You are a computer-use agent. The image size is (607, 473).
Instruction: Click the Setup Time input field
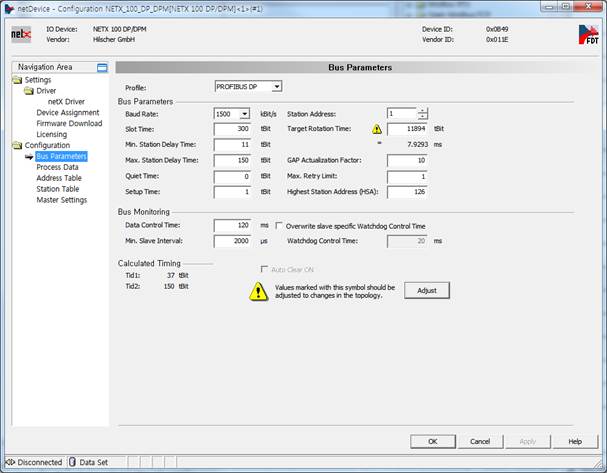tap(232, 192)
